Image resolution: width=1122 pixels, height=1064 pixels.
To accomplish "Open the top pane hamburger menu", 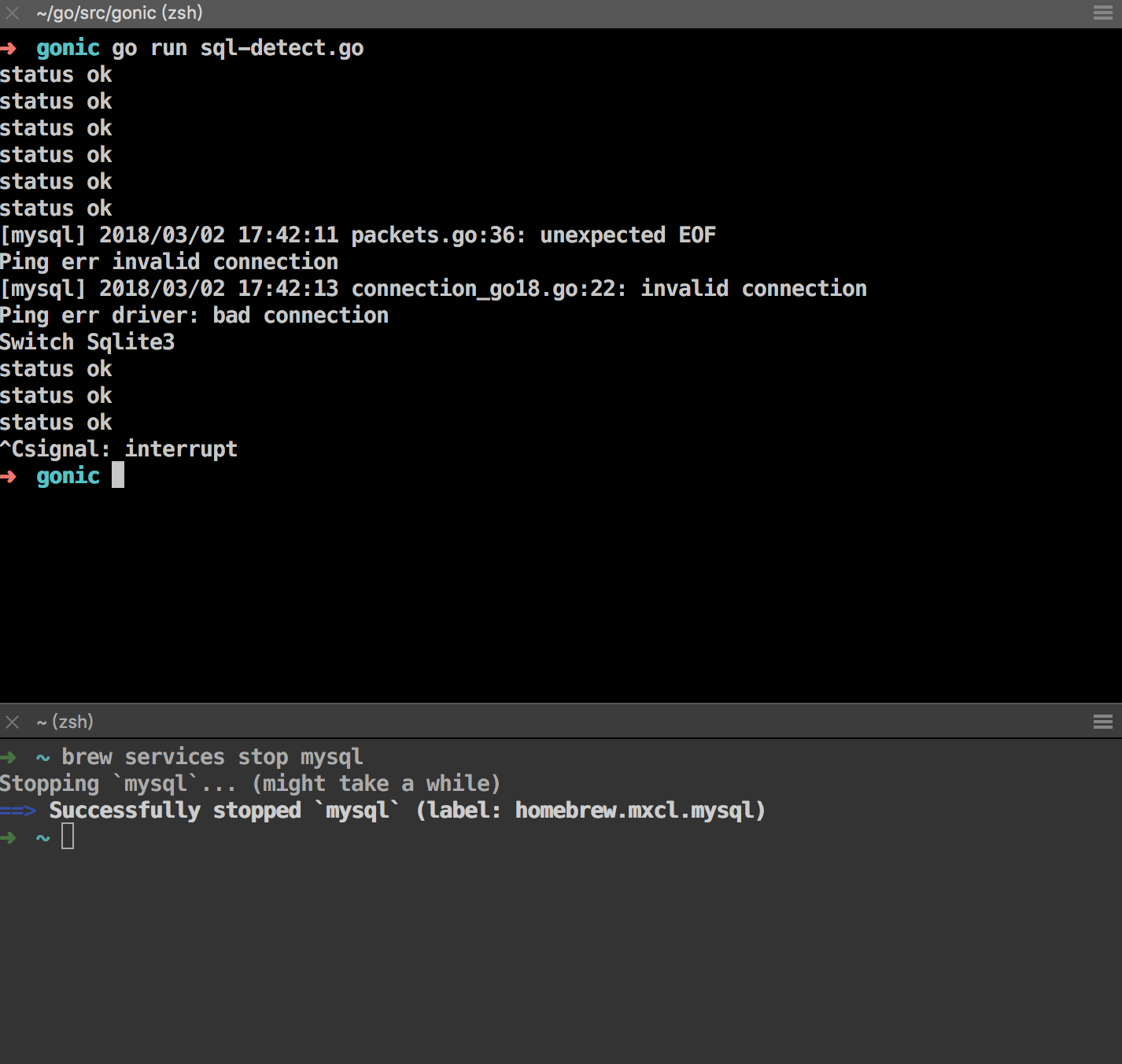I will tap(1102, 13).
